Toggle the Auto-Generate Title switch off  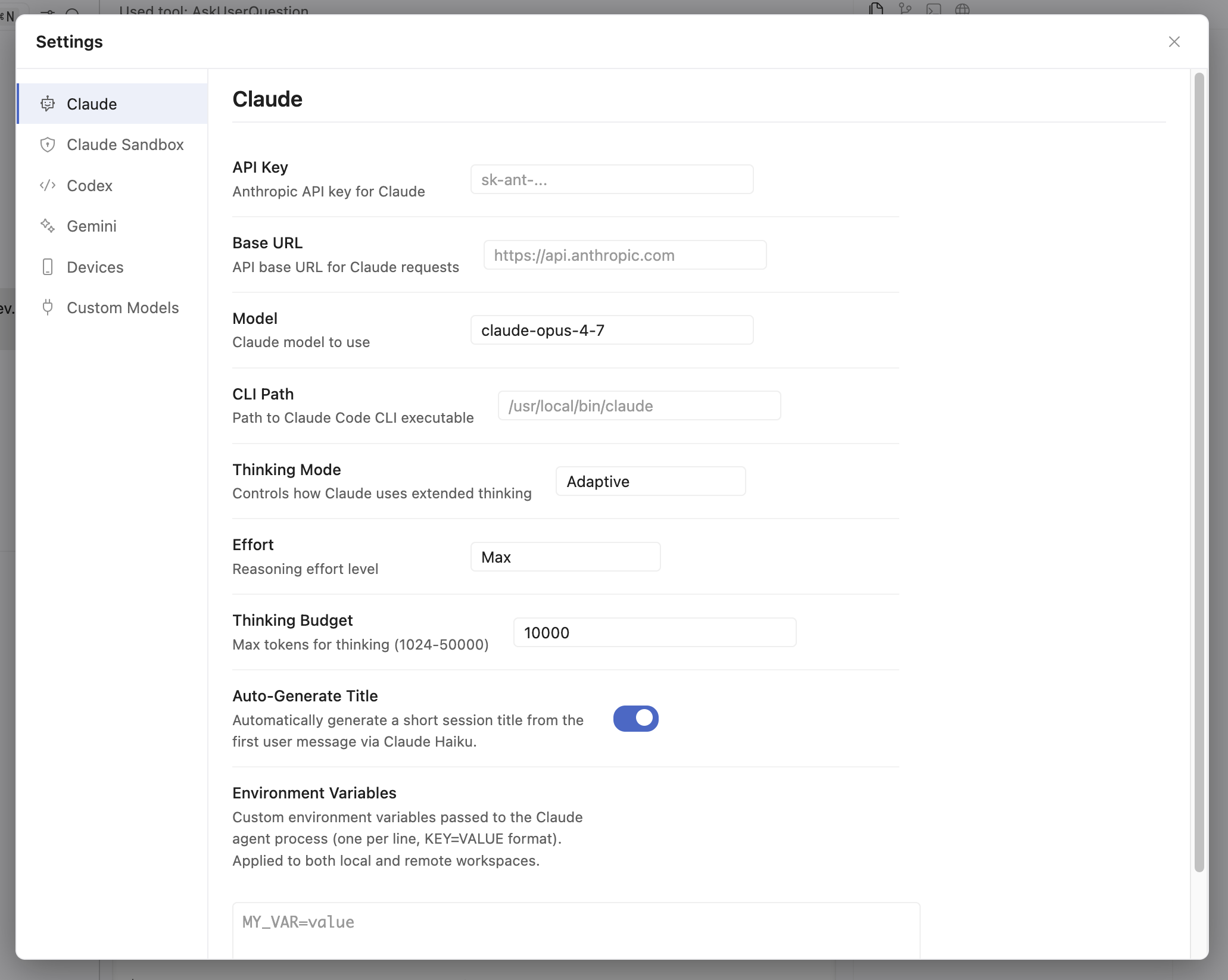tap(635, 719)
